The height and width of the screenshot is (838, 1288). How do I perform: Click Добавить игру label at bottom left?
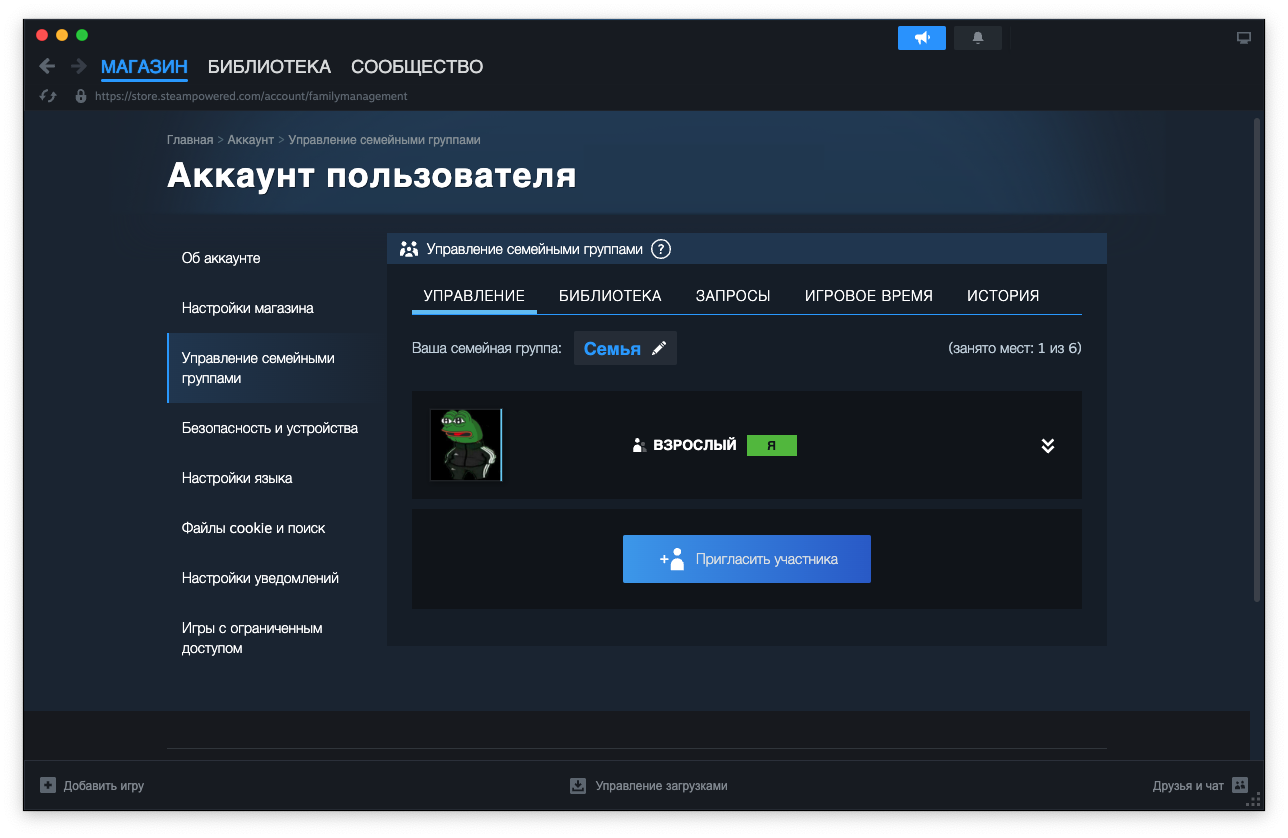pos(104,786)
